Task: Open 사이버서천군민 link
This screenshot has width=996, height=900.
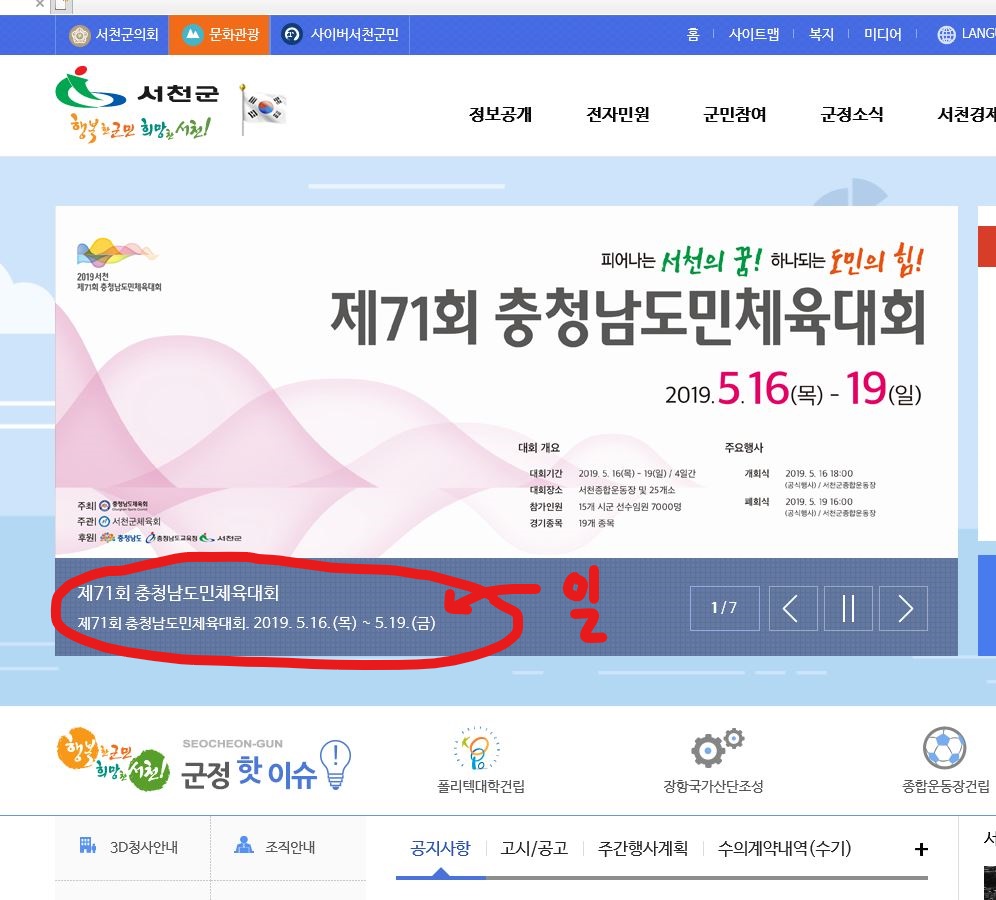Action: click(340, 34)
